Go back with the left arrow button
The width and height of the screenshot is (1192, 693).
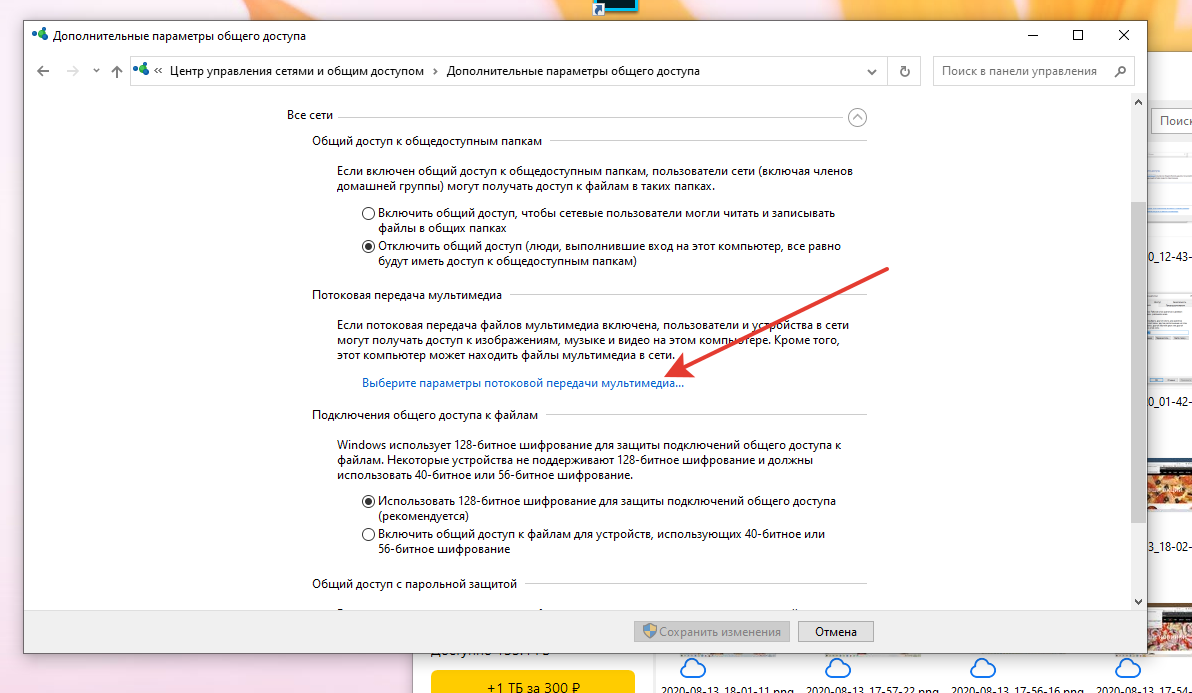(x=43, y=71)
